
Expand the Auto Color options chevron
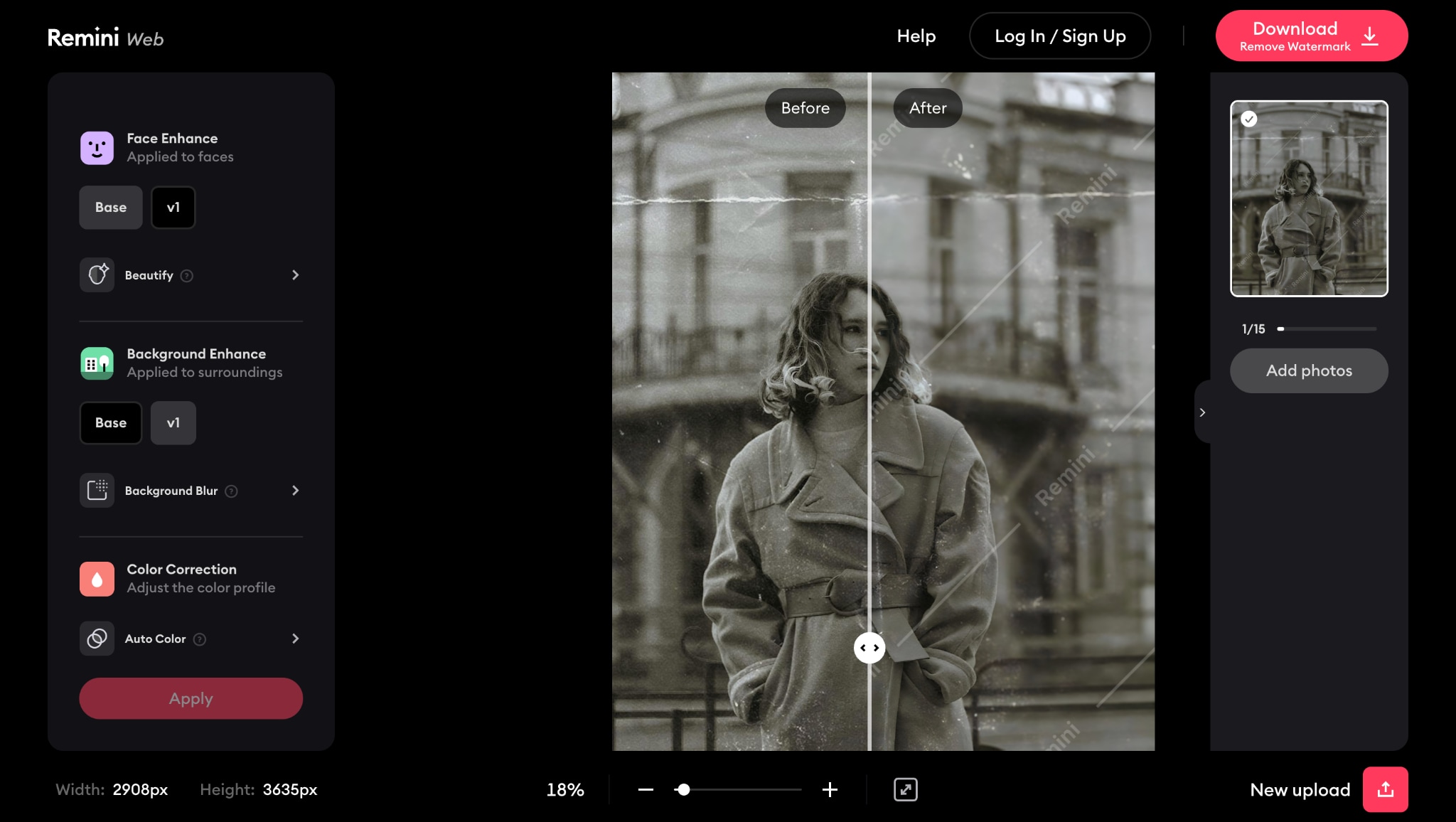tap(296, 639)
